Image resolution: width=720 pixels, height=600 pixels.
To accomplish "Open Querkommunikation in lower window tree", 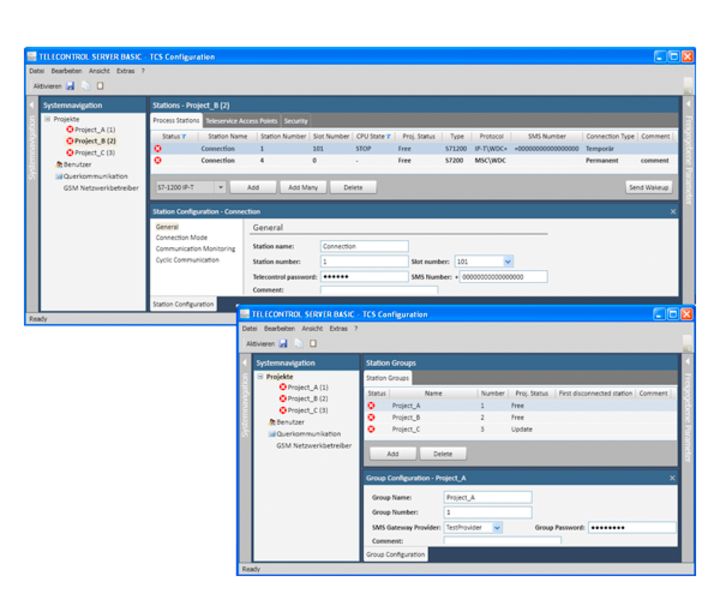I will click(x=304, y=434).
